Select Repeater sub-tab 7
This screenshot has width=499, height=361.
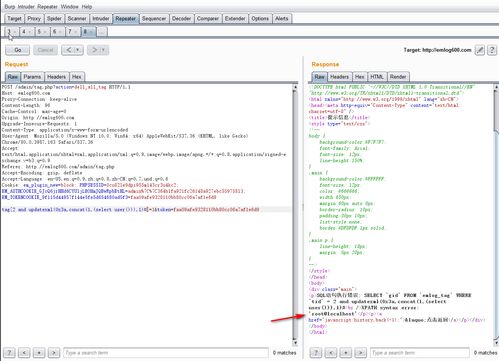click(70, 32)
